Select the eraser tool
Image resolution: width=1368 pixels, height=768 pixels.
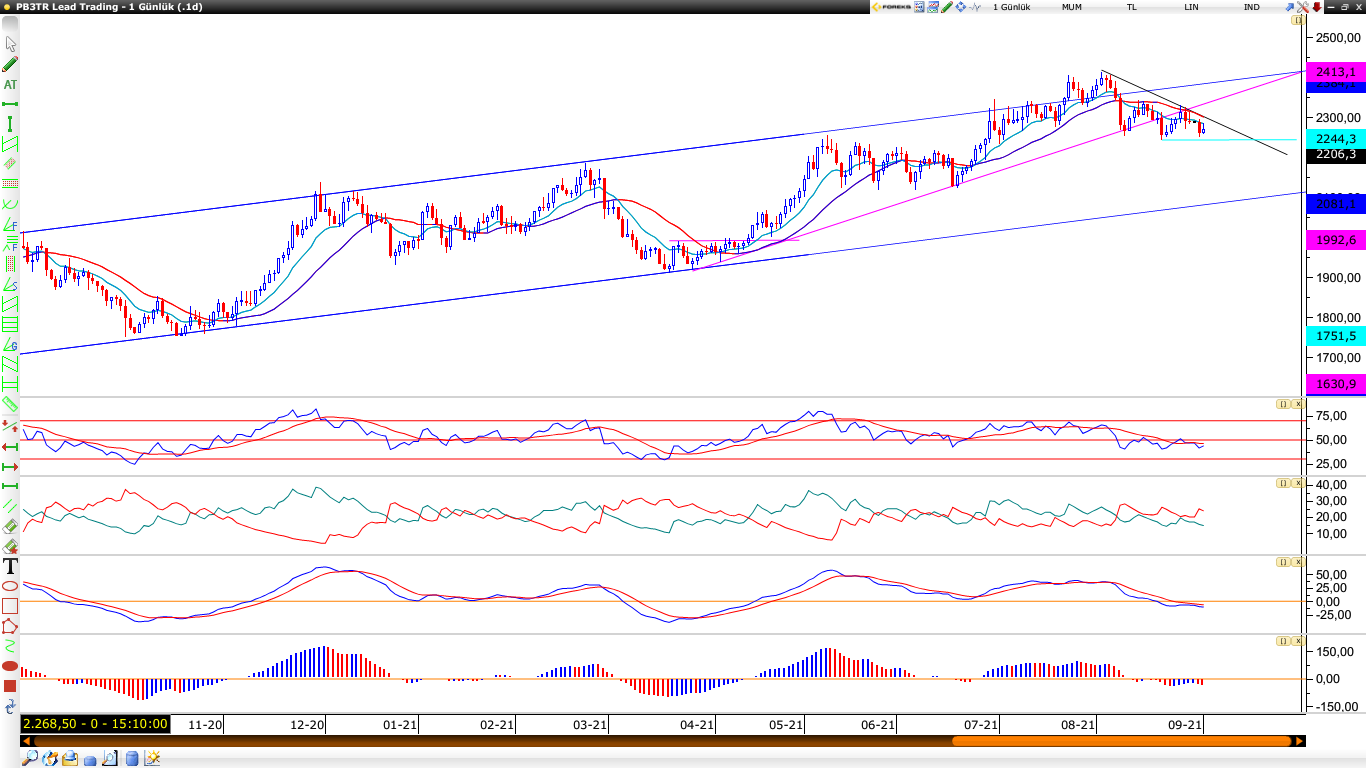click(10, 526)
